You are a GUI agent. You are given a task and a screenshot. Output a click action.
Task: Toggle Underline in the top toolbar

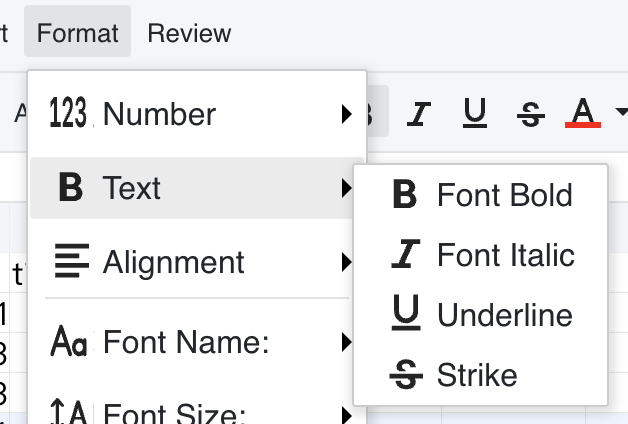[x=476, y=114]
